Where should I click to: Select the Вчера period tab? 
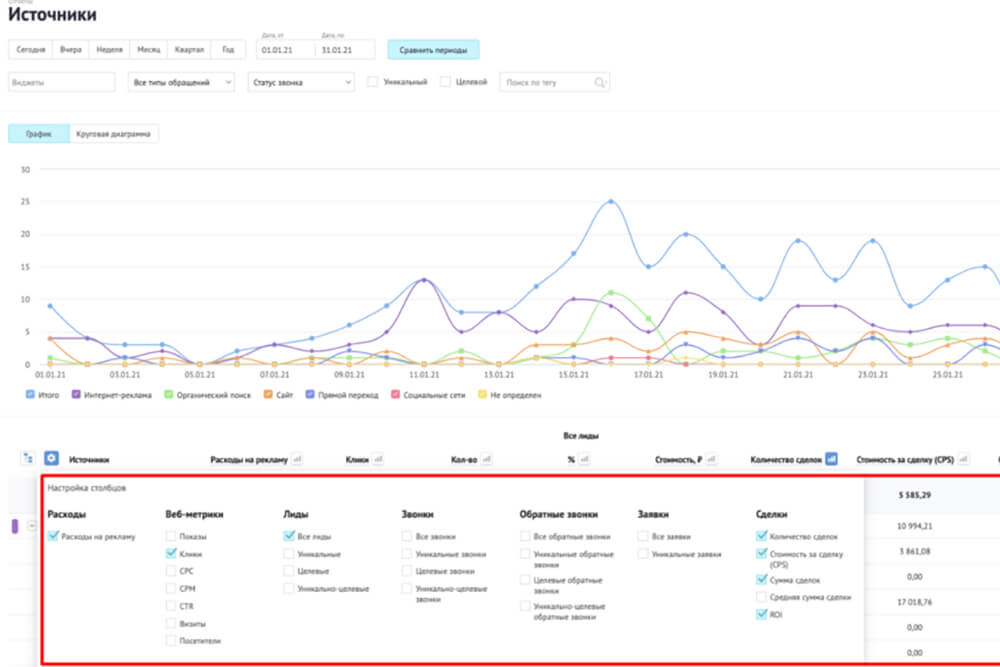(x=71, y=49)
